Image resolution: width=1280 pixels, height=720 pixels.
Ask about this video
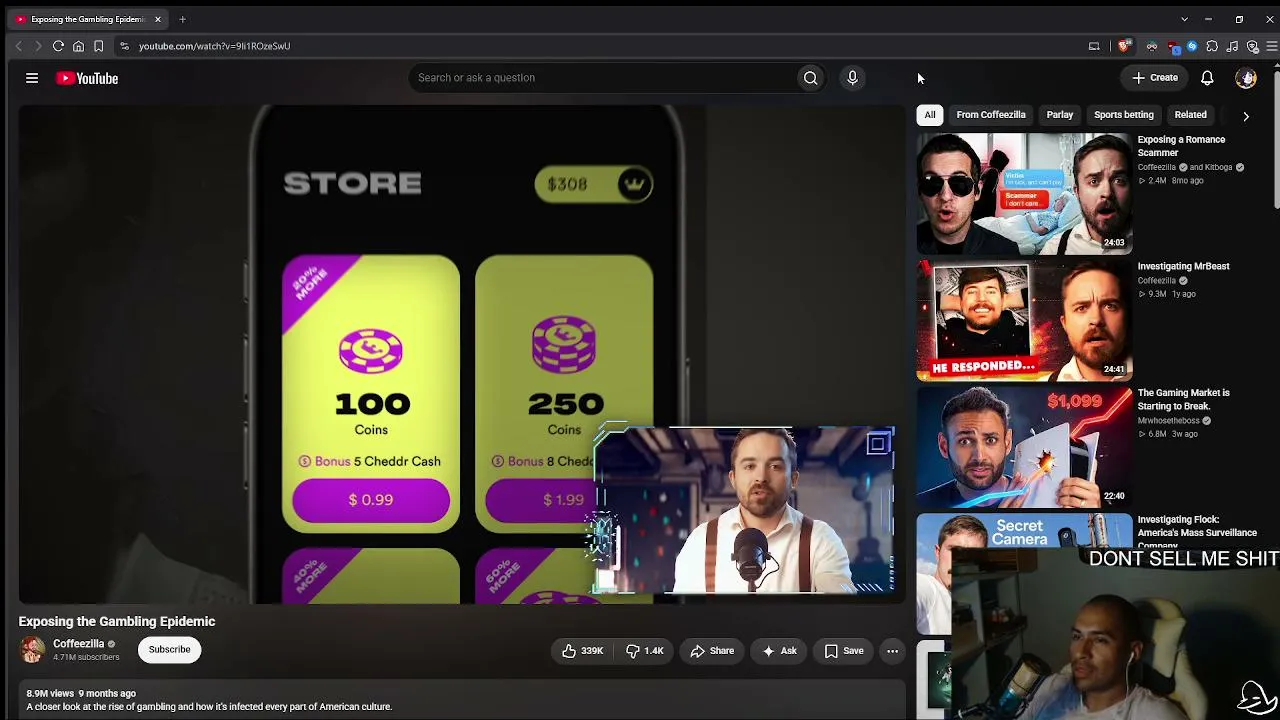778,651
